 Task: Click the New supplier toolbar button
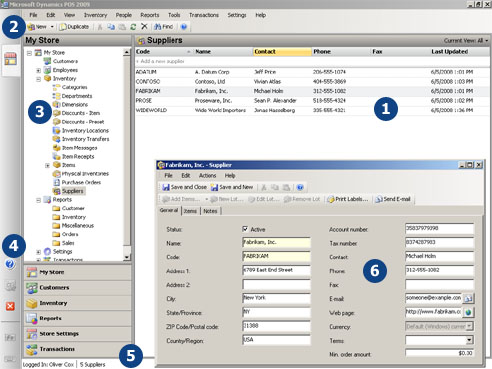tap(38, 27)
